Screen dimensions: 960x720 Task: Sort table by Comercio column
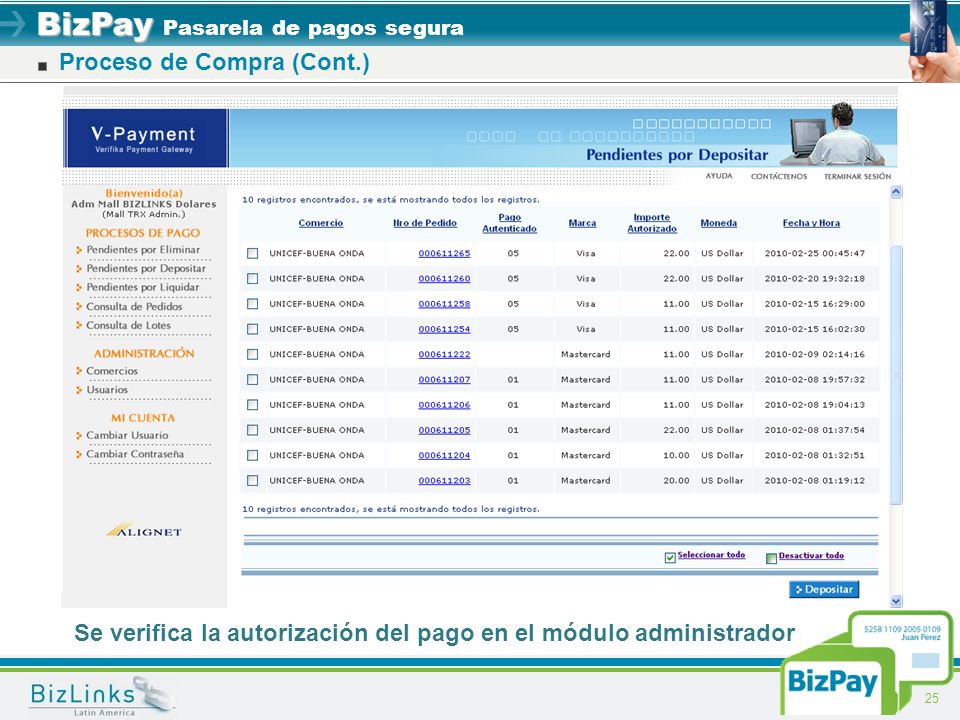[x=321, y=223]
